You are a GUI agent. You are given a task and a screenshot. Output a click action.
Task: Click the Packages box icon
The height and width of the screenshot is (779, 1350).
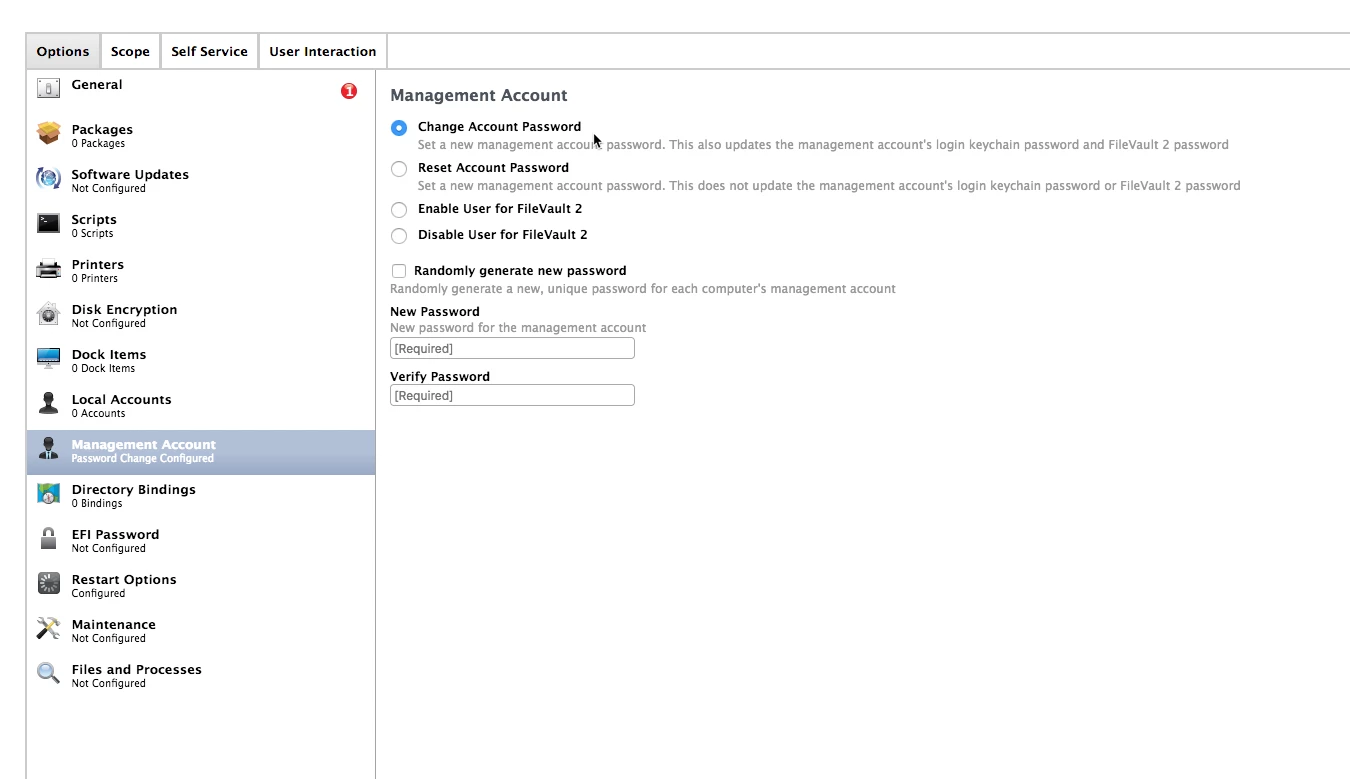click(48, 133)
